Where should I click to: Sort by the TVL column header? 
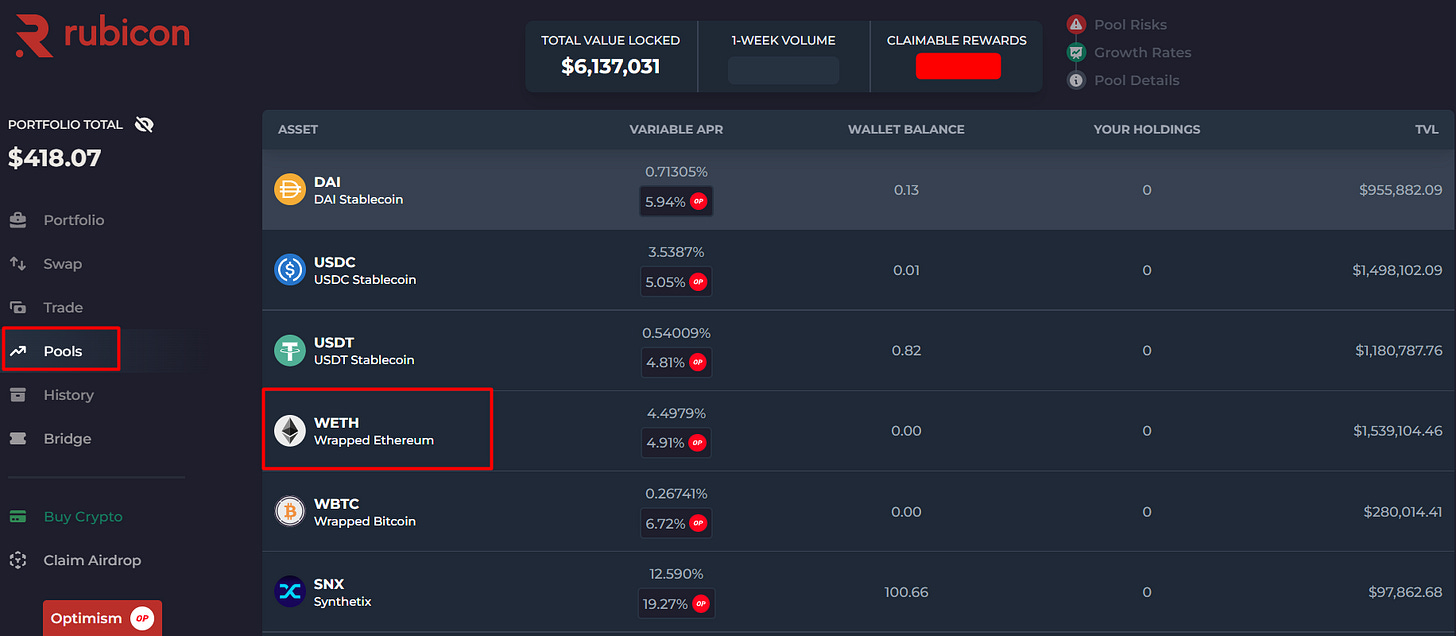click(1427, 130)
